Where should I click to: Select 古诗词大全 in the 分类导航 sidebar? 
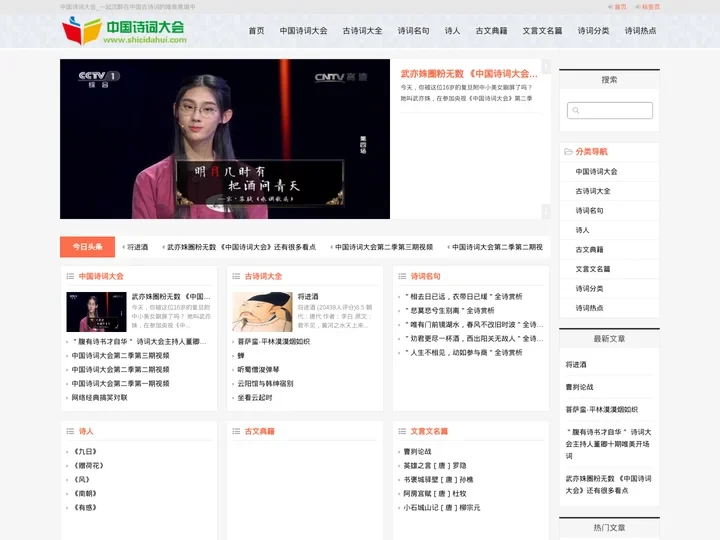coord(593,191)
